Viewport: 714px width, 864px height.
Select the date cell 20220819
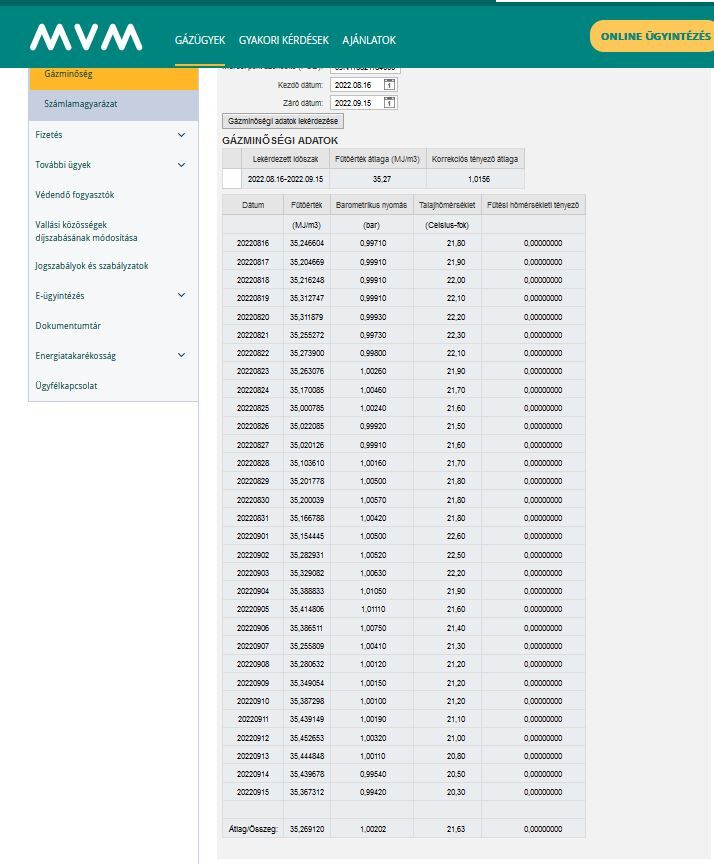point(253,298)
